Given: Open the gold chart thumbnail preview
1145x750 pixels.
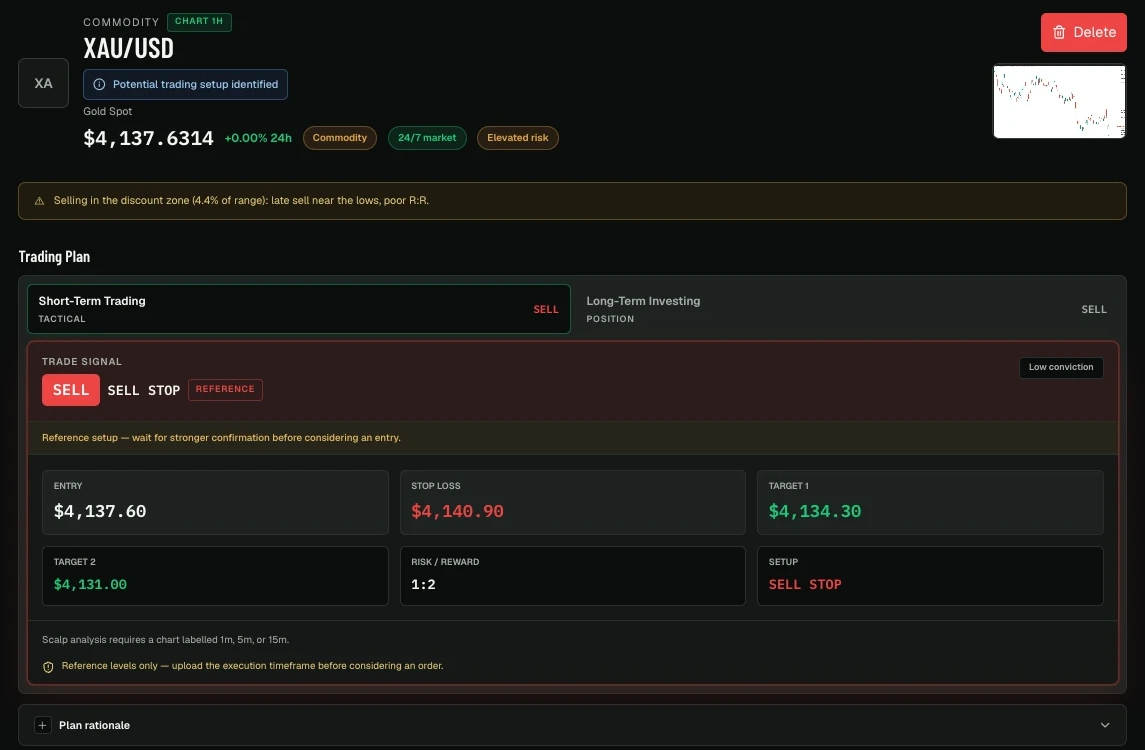Looking at the screenshot, I should (x=1059, y=101).
